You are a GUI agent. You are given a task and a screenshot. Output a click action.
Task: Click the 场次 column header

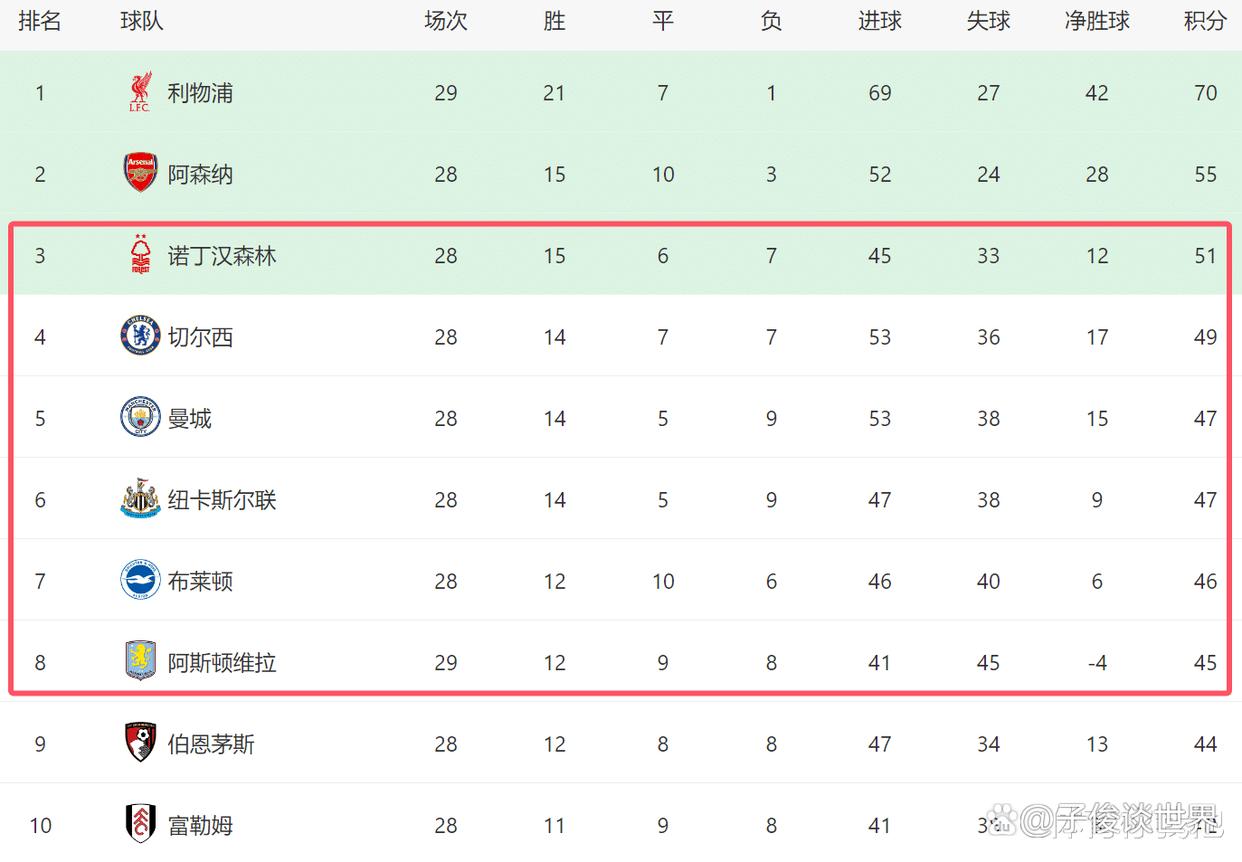(446, 21)
